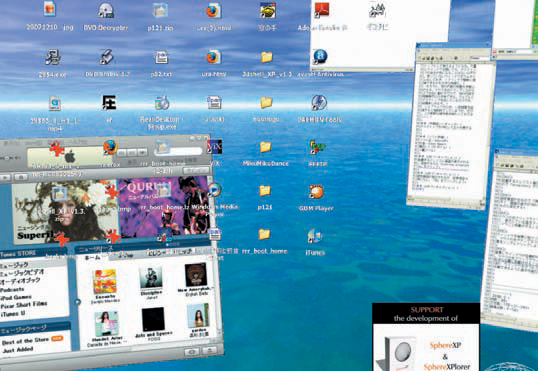Select Podcasts in iTunes Store sidebar
Viewport: 538px width, 371px height.
[12, 290]
